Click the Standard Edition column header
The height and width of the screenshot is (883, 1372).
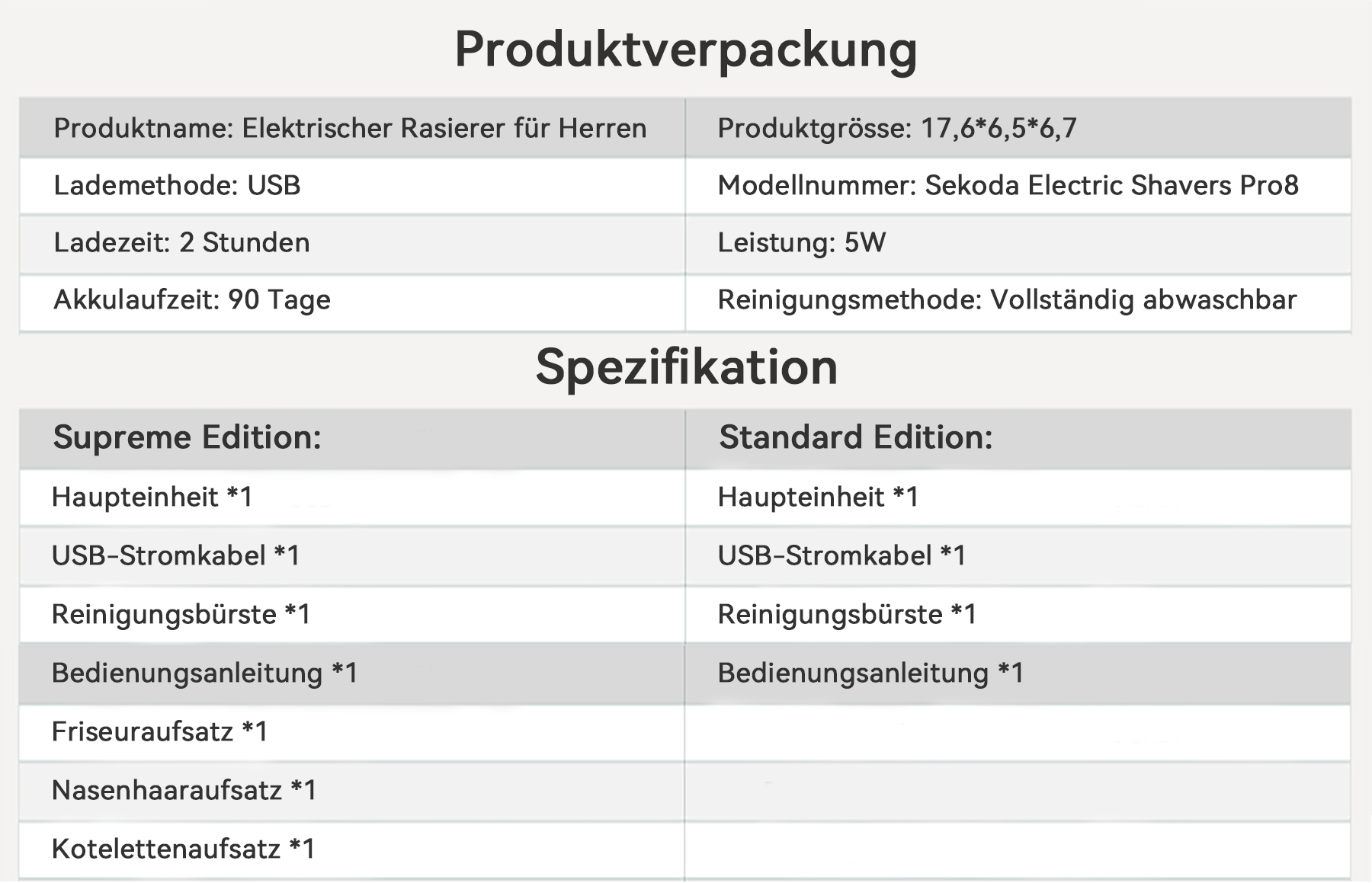coord(1018,439)
